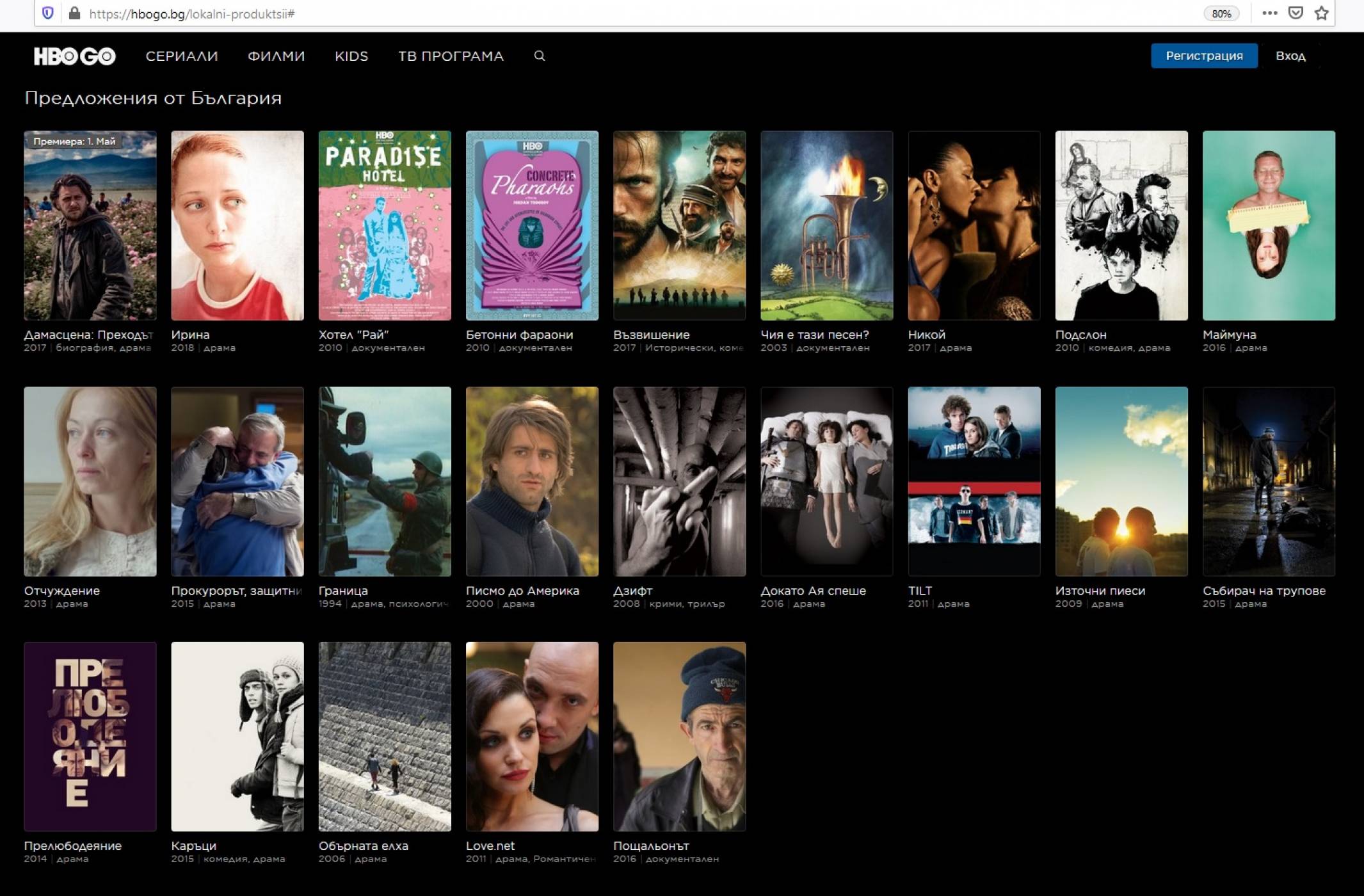Click the Събирач на трупове title text
The image size is (1364, 896).
(1264, 591)
